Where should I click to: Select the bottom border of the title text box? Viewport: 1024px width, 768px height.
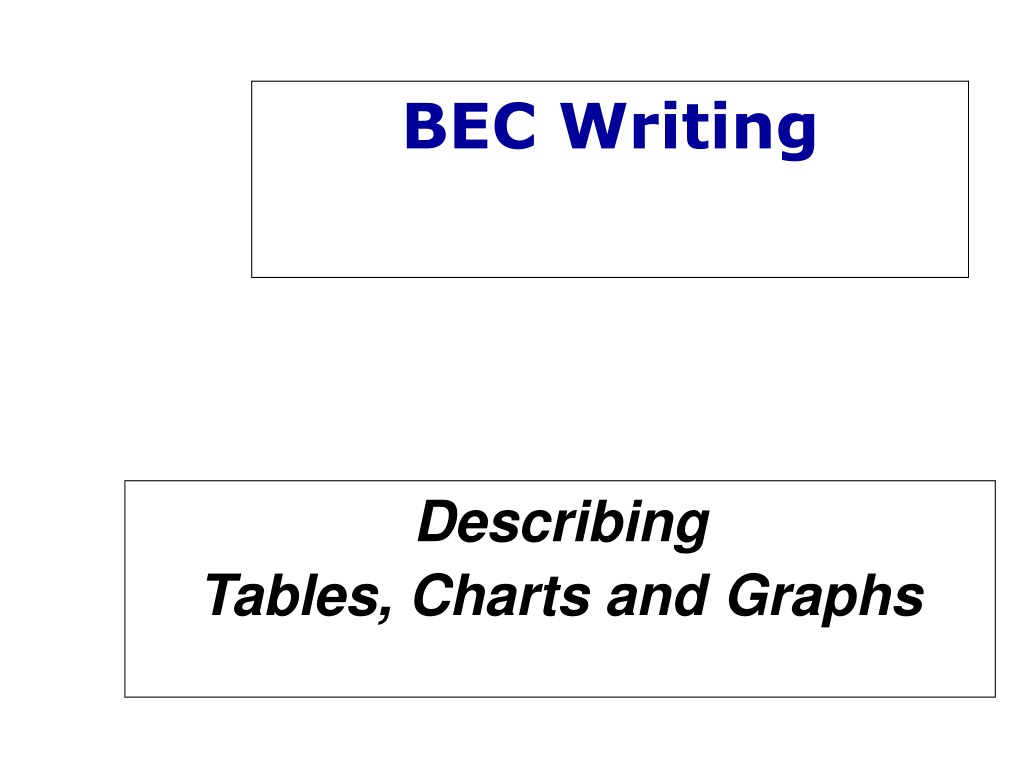point(610,278)
